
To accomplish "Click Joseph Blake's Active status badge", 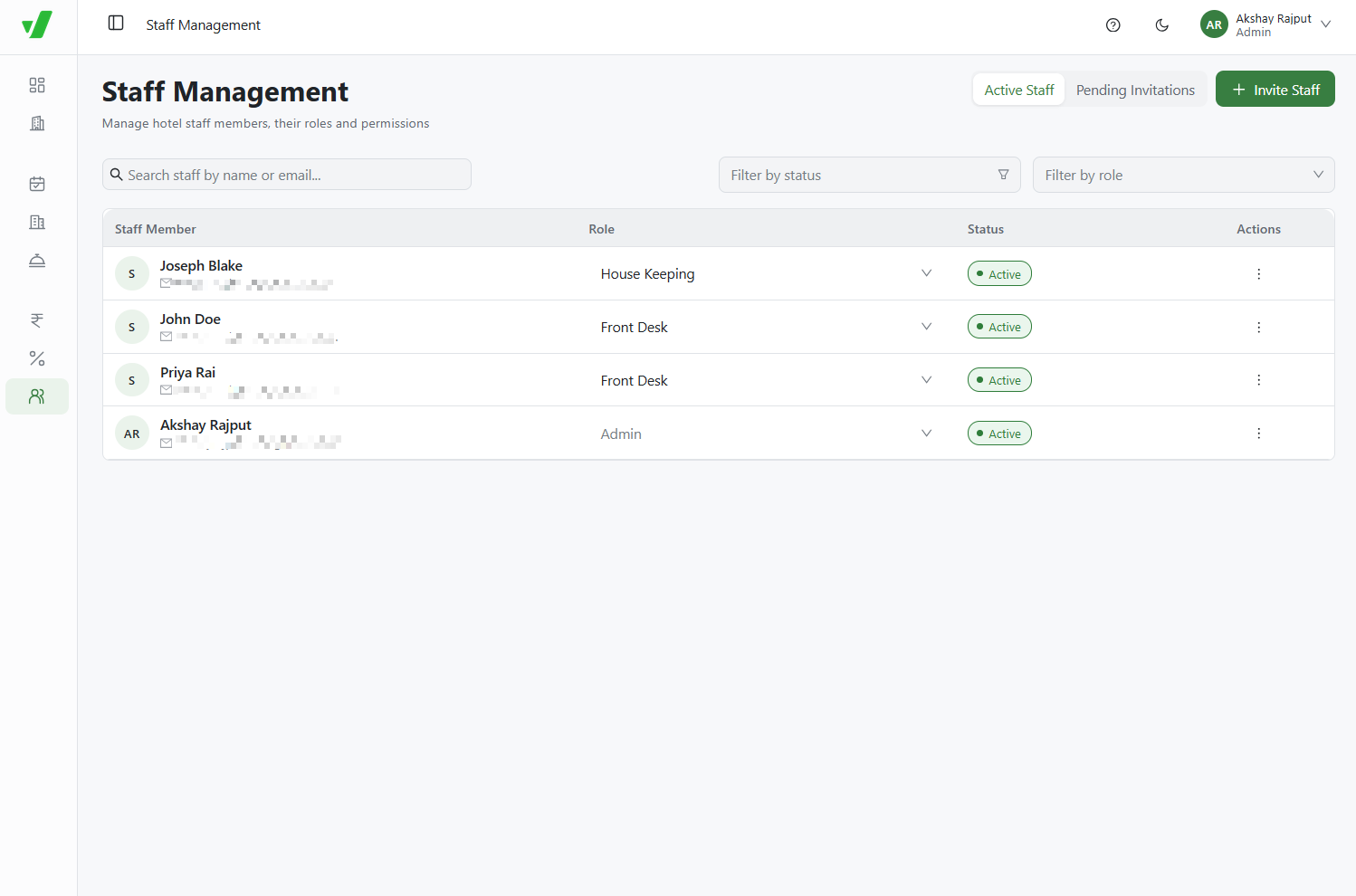I will coord(999,273).
